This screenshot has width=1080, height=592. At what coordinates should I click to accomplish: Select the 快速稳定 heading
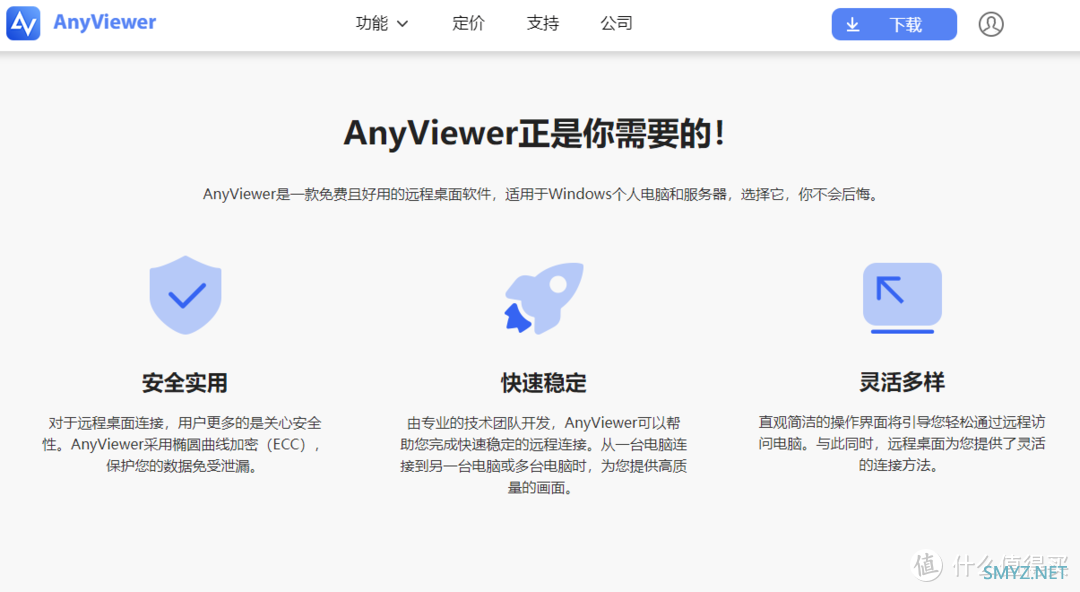543,382
